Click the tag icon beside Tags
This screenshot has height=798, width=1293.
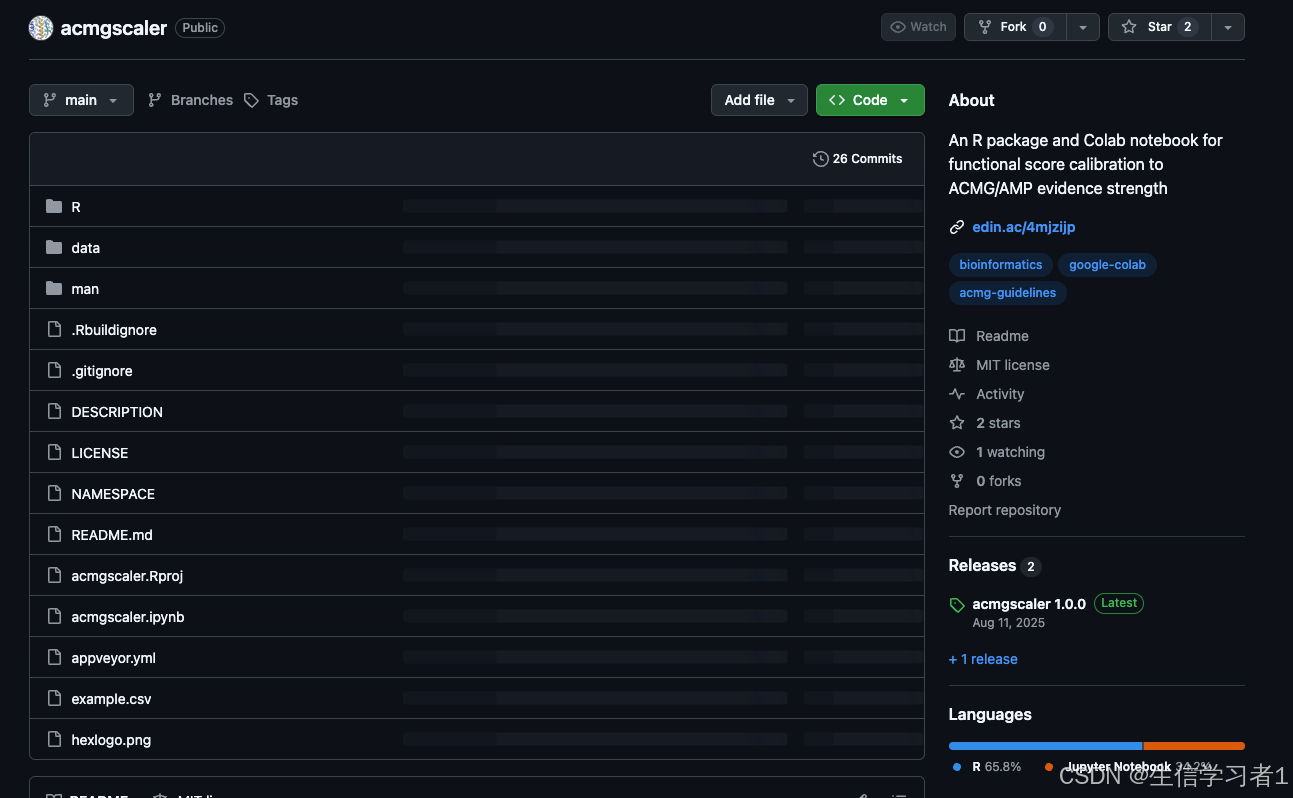click(x=252, y=100)
